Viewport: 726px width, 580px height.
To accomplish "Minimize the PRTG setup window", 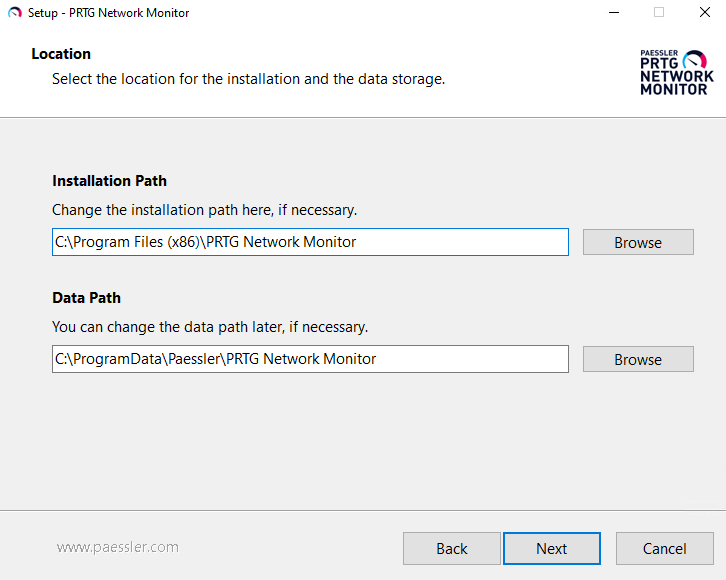I will point(611,13).
